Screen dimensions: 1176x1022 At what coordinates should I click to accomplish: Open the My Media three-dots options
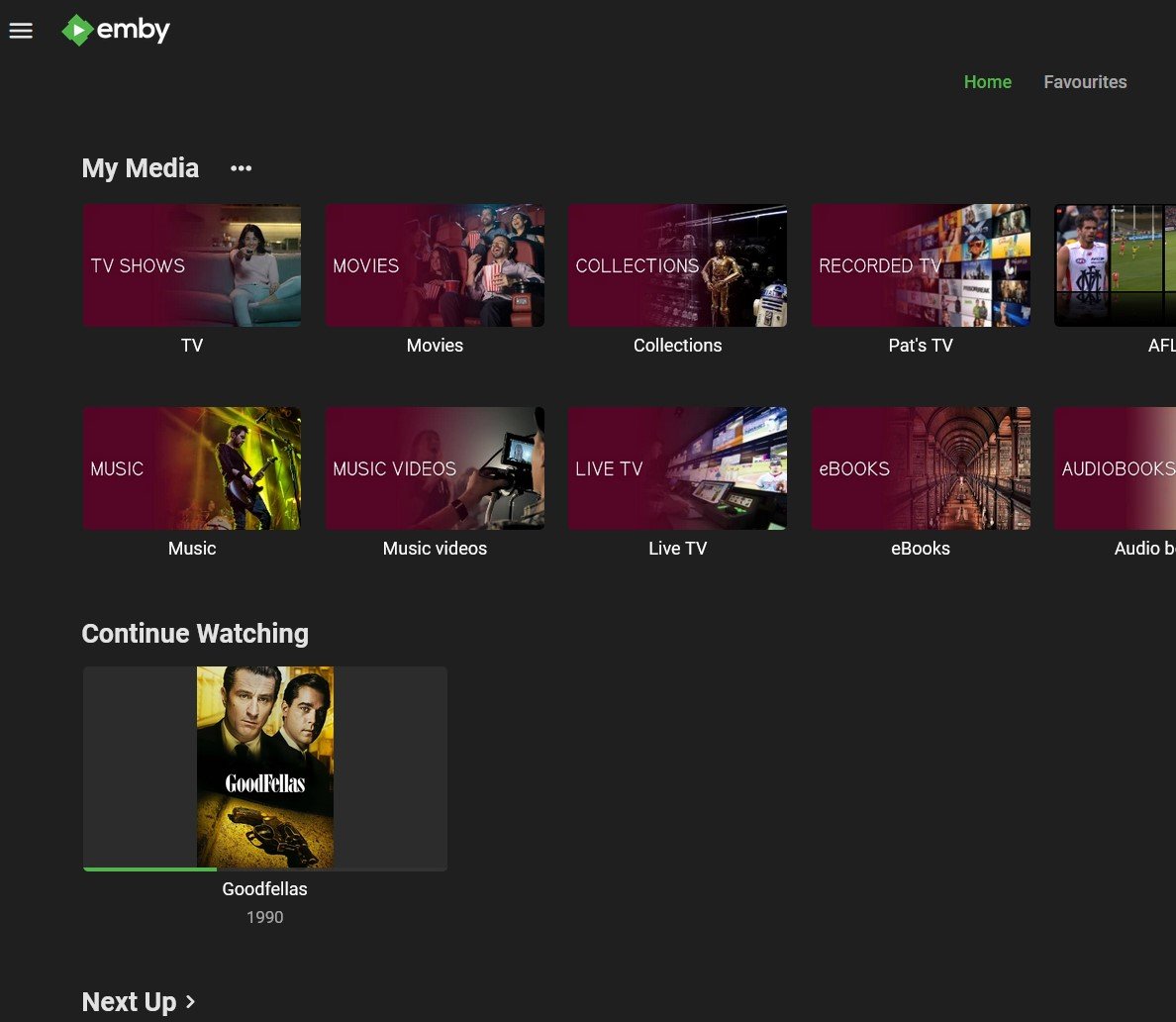point(241,168)
